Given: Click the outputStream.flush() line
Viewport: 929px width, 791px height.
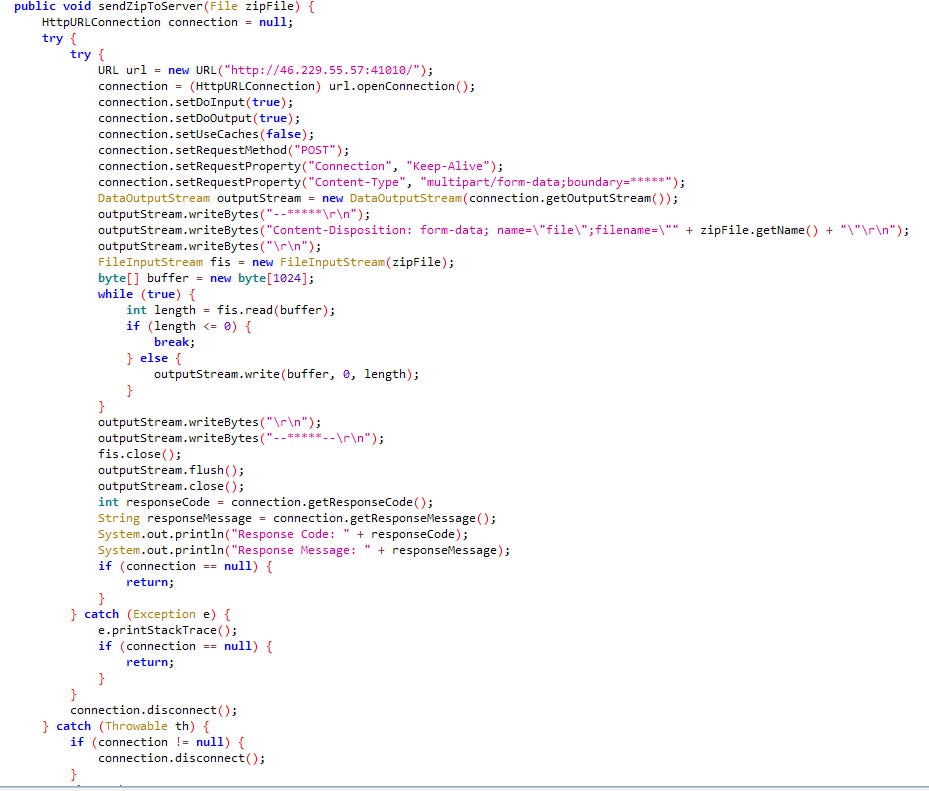Looking at the screenshot, I should (171, 470).
